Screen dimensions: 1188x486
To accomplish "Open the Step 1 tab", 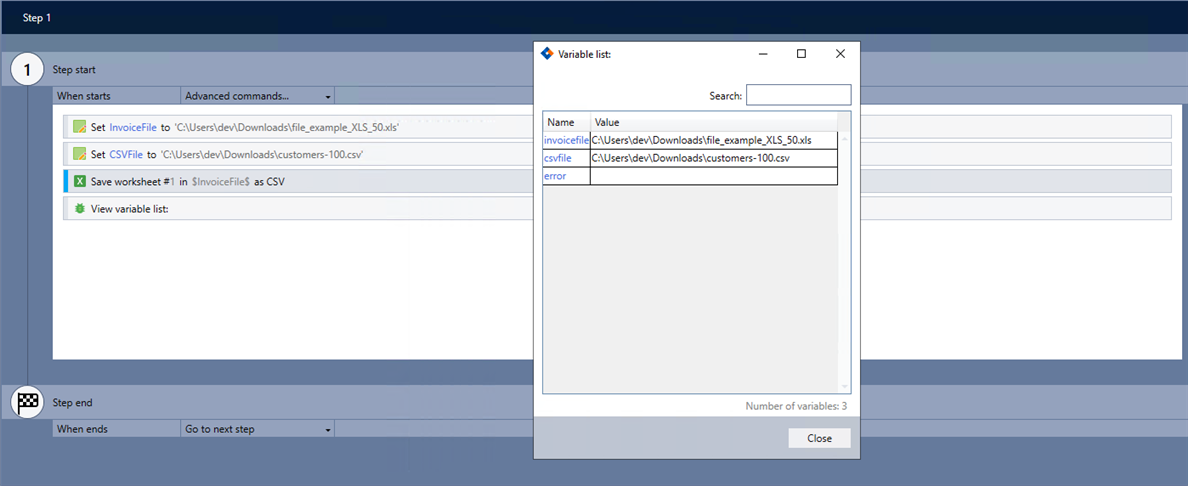I will (x=37, y=18).
